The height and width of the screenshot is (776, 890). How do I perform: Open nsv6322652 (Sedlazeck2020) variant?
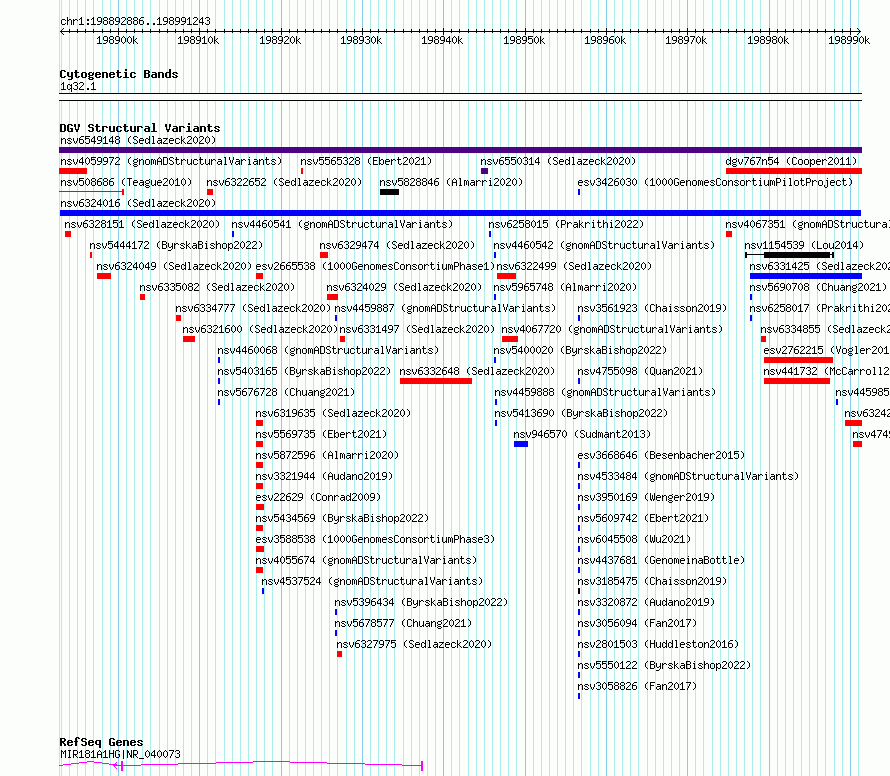284,182
